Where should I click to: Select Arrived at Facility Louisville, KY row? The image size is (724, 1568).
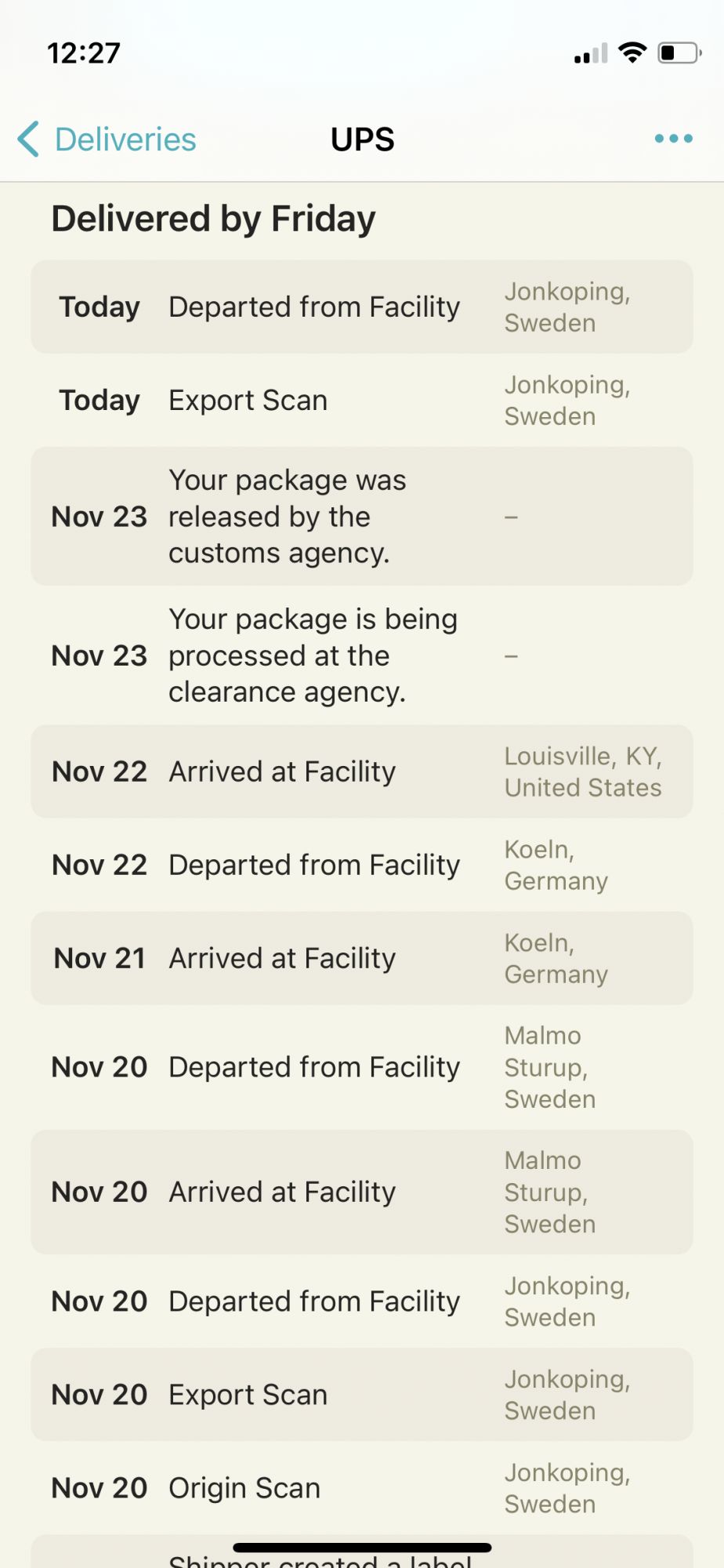pos(362,771)
